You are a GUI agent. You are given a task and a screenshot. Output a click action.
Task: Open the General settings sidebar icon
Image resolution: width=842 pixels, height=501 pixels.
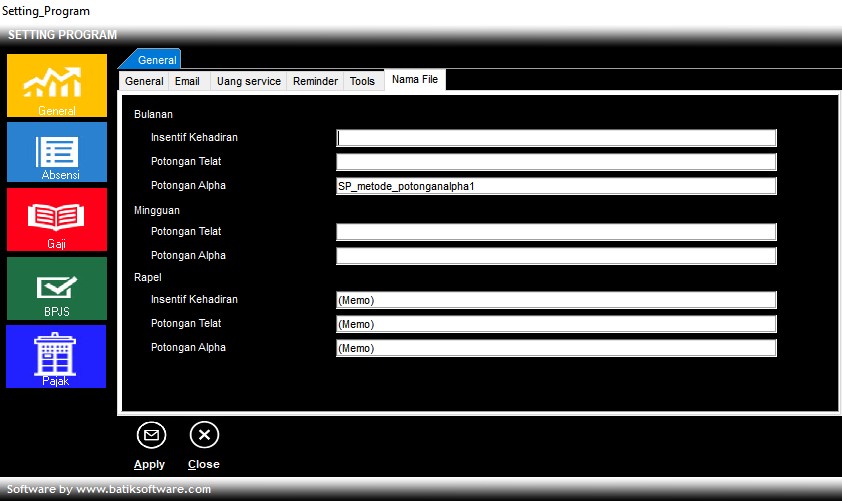[57, 85]
